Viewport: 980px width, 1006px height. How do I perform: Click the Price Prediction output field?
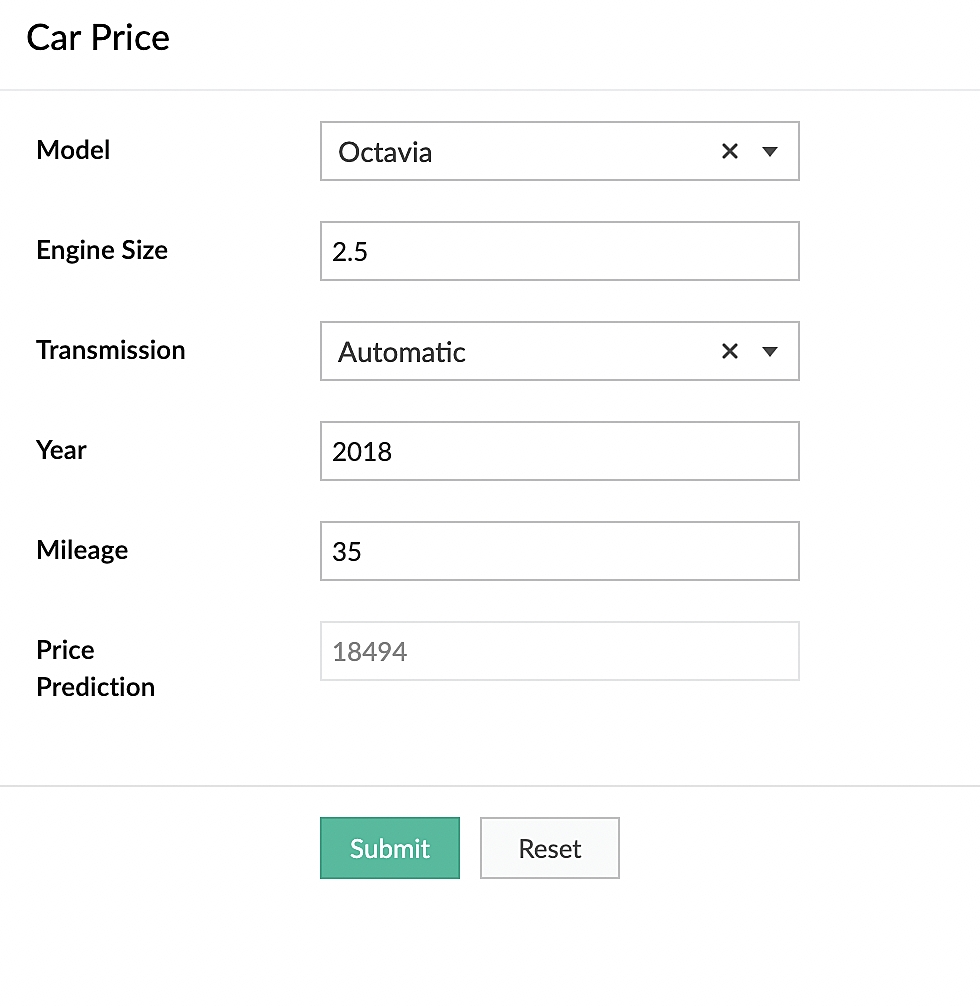tap(559, 651)
